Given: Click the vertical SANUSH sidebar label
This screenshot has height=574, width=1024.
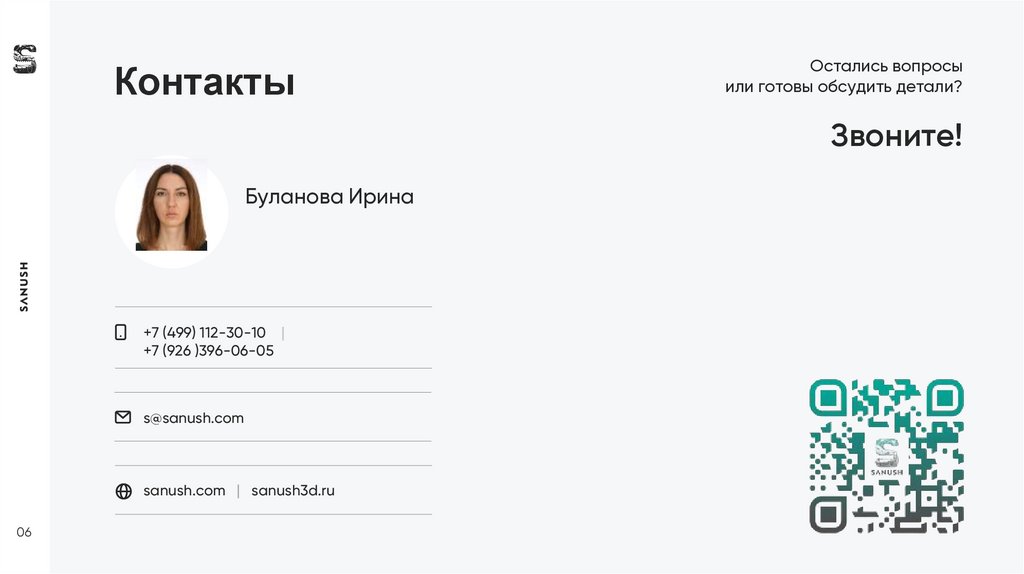Looking at the screenshot, I should pos(24,286).
